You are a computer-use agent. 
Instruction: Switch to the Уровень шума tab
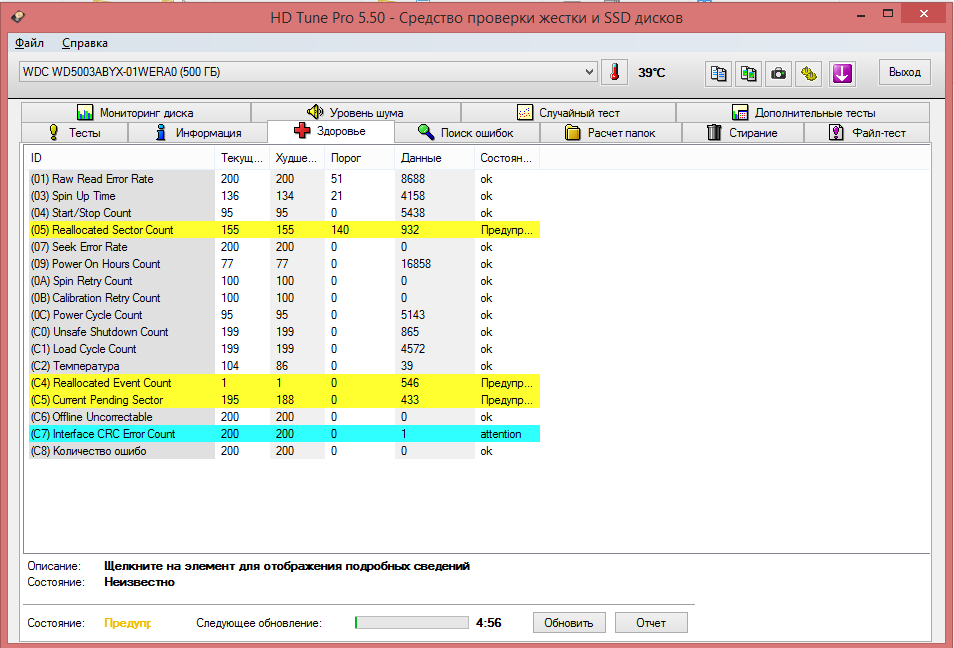tap(356, 113)
